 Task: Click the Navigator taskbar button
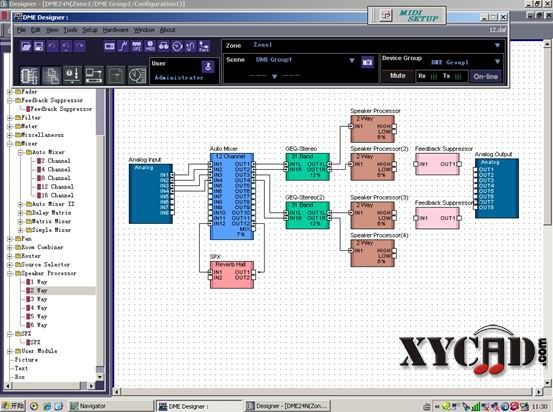pos(110,406)
